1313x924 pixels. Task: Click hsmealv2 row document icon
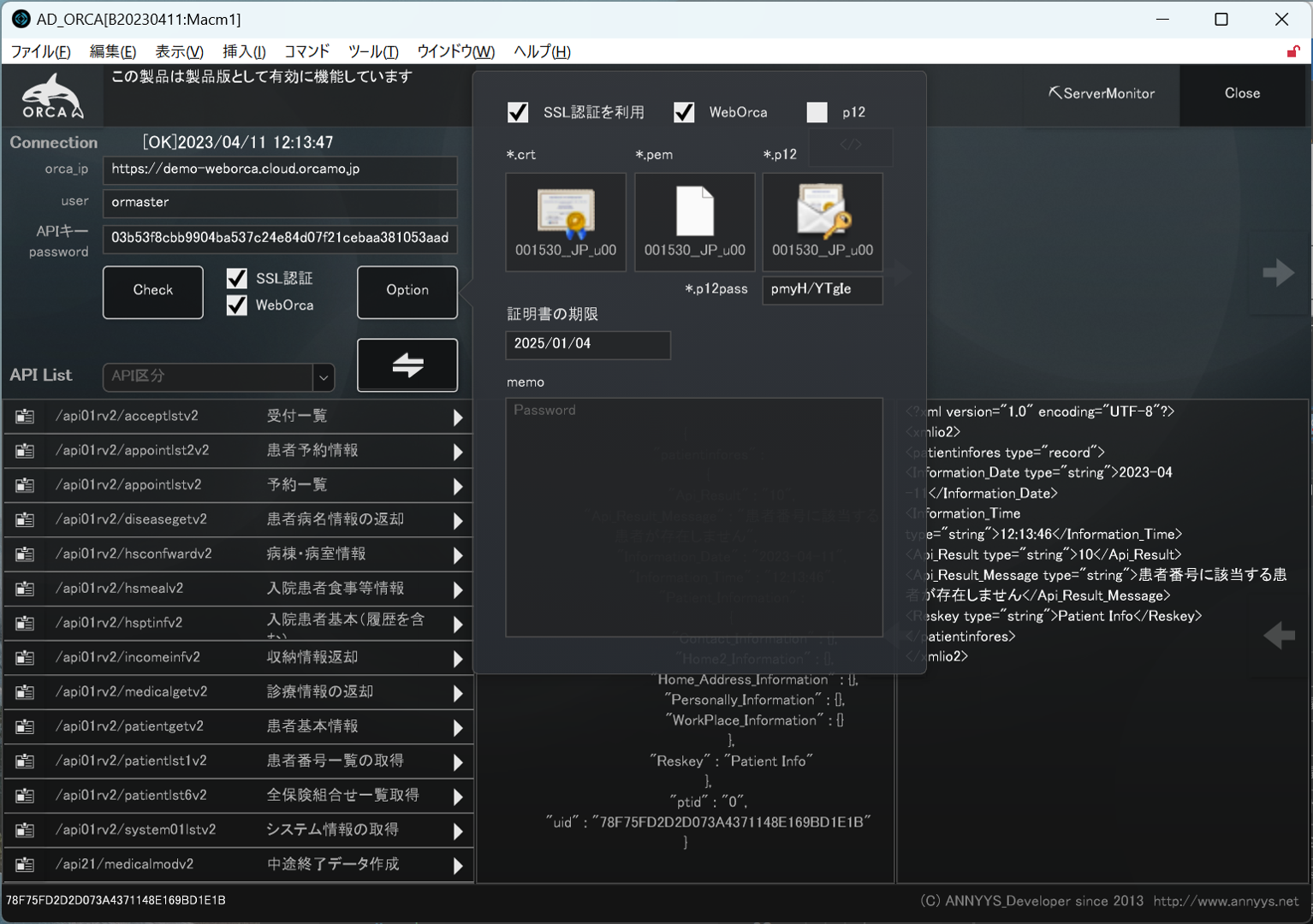click(25, 589)
